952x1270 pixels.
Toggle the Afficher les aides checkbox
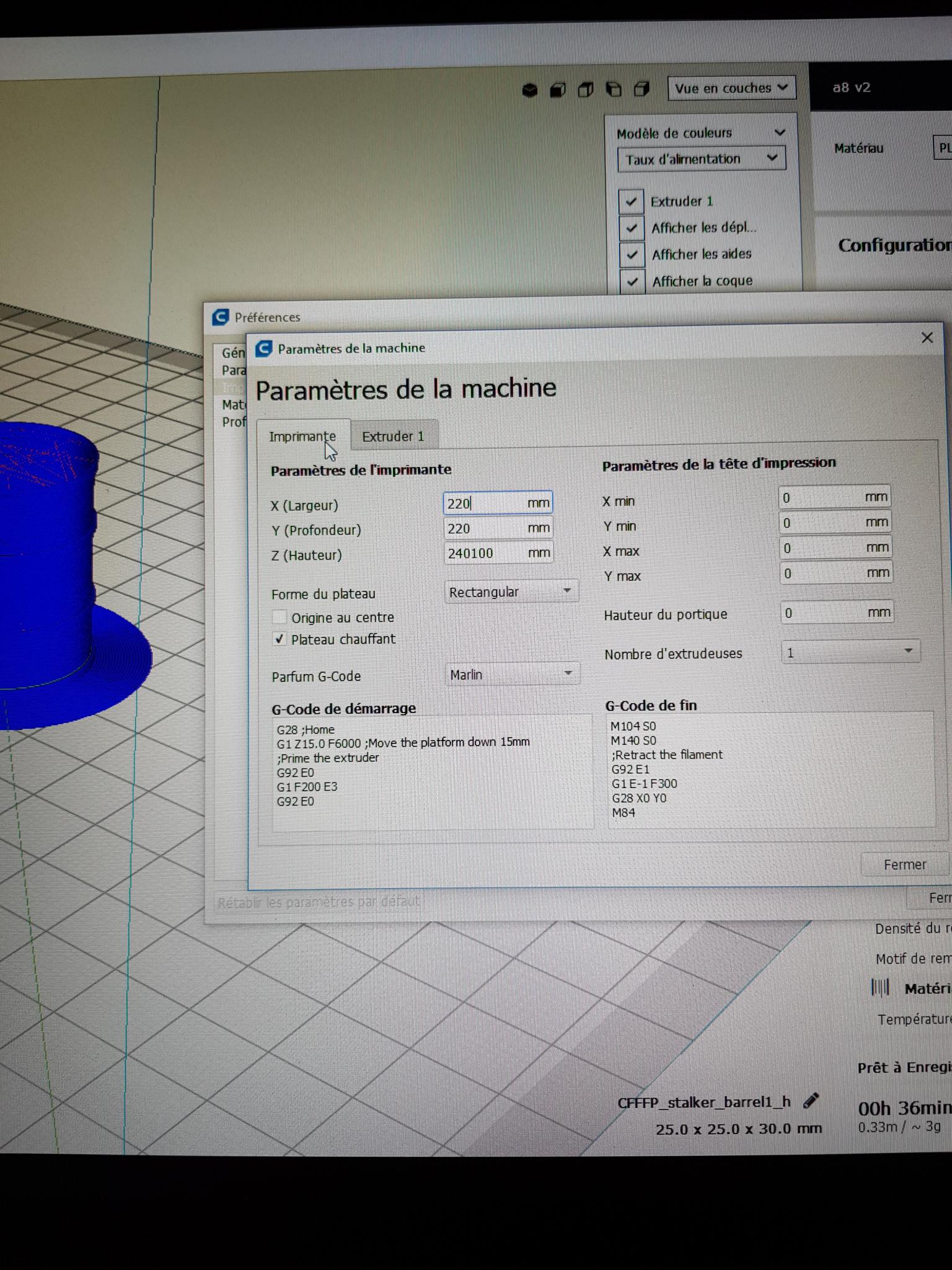click(x=632, y=255)
